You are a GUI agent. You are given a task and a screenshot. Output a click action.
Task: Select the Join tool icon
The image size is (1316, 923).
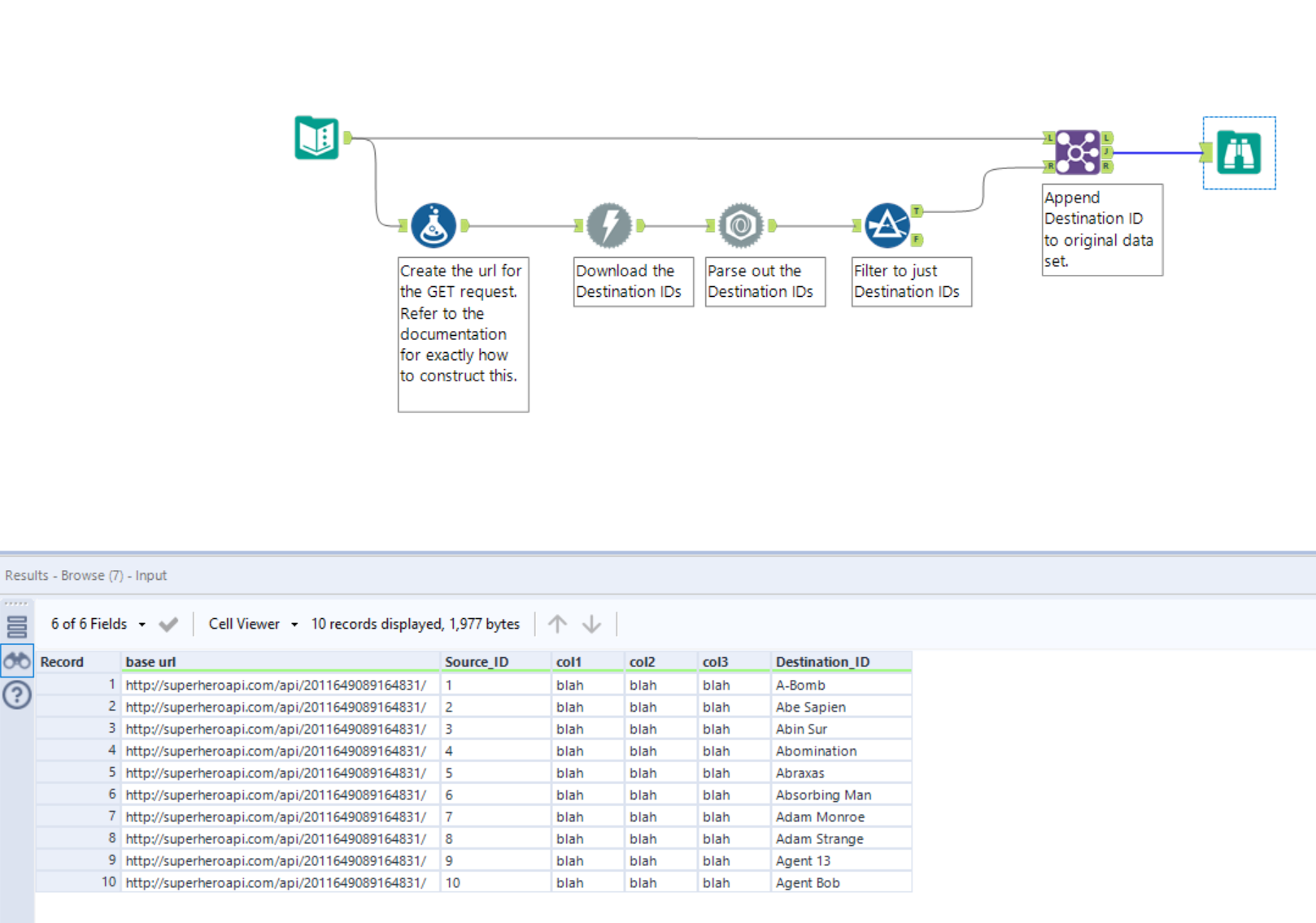point(1078,152)
